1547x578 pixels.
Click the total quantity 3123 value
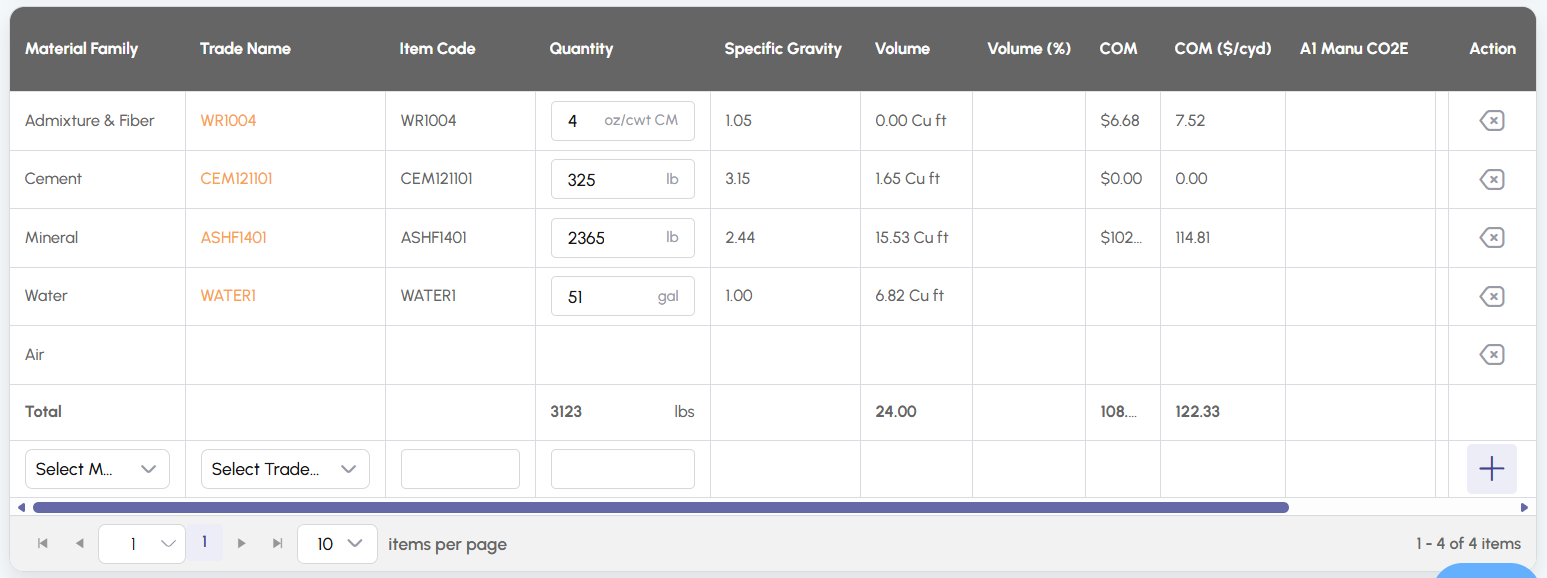(566, 412)
